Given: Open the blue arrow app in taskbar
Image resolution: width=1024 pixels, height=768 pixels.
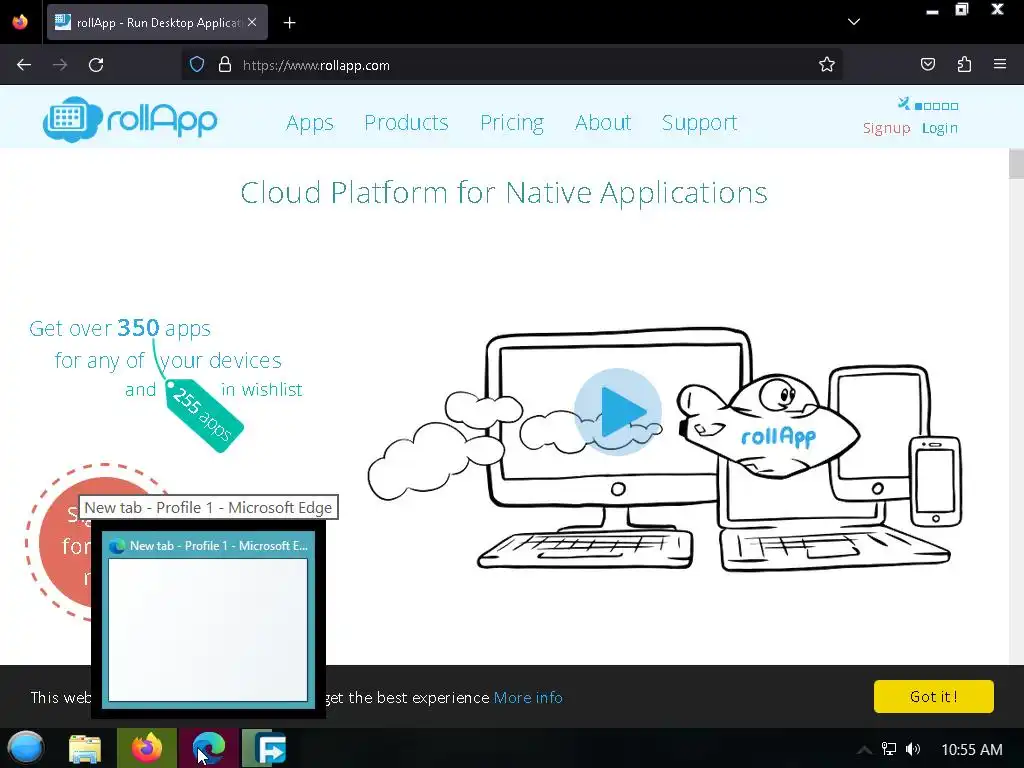Looking at the screenshot, I should [x=265, y=748].
